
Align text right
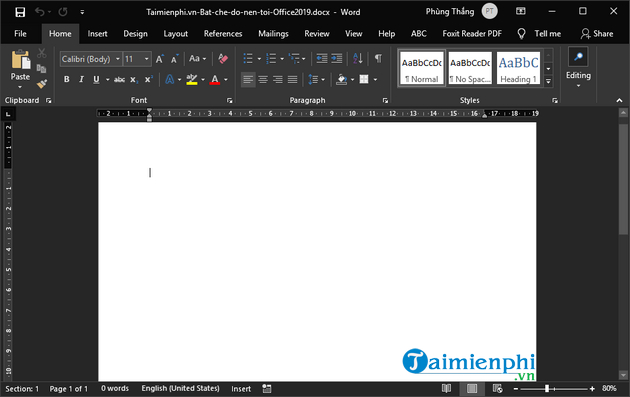278,80
